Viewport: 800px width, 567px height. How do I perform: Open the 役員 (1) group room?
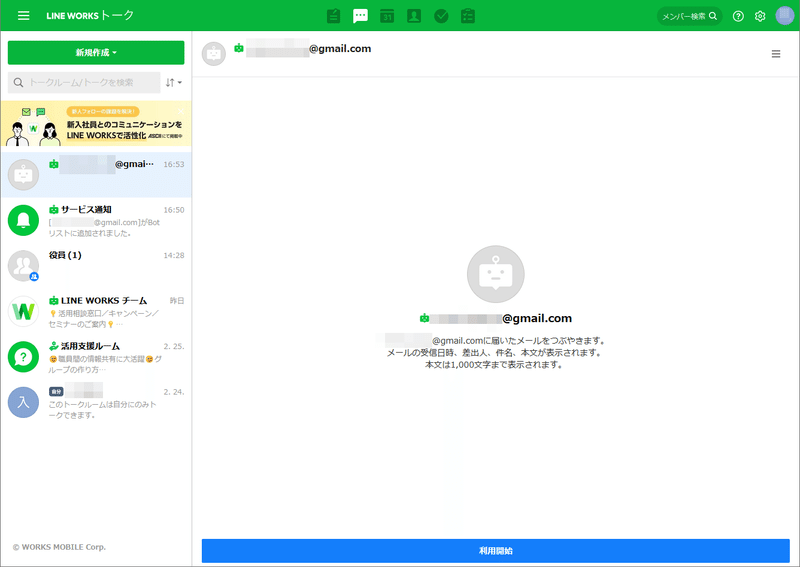[x=96, y=265]
